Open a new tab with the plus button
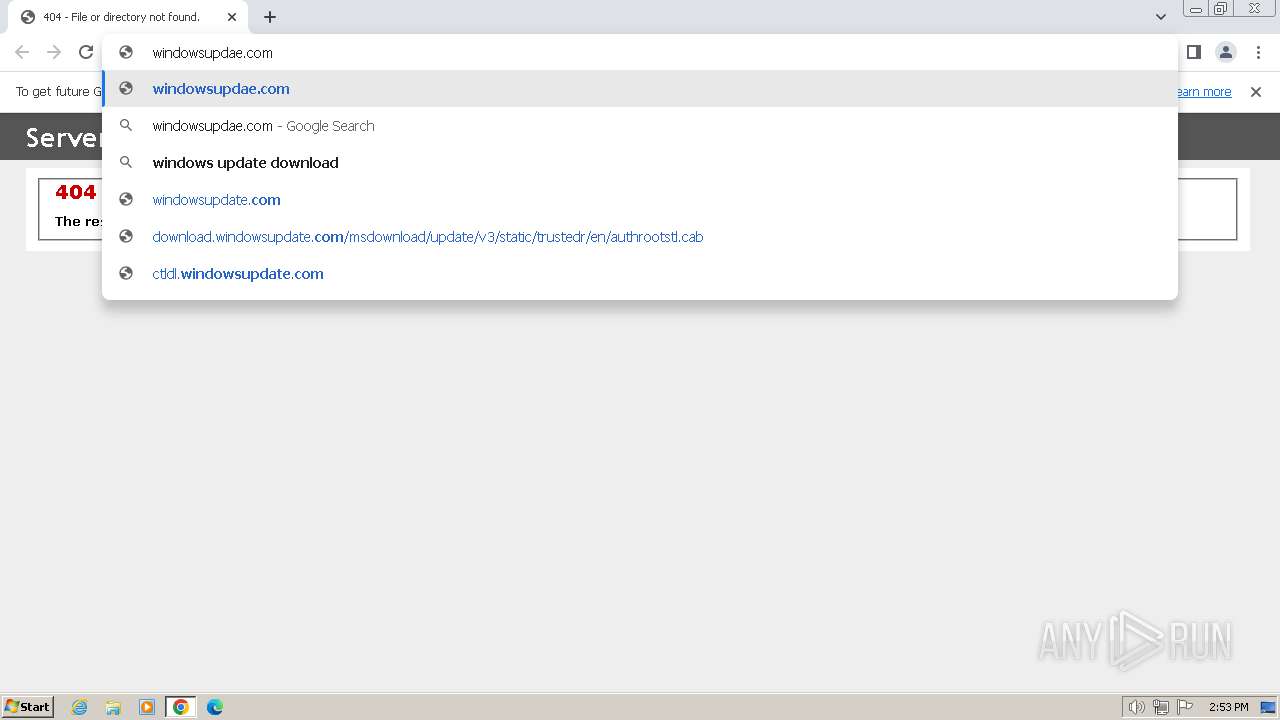Viewport: 1280px width, 720px height. [270, 17]
